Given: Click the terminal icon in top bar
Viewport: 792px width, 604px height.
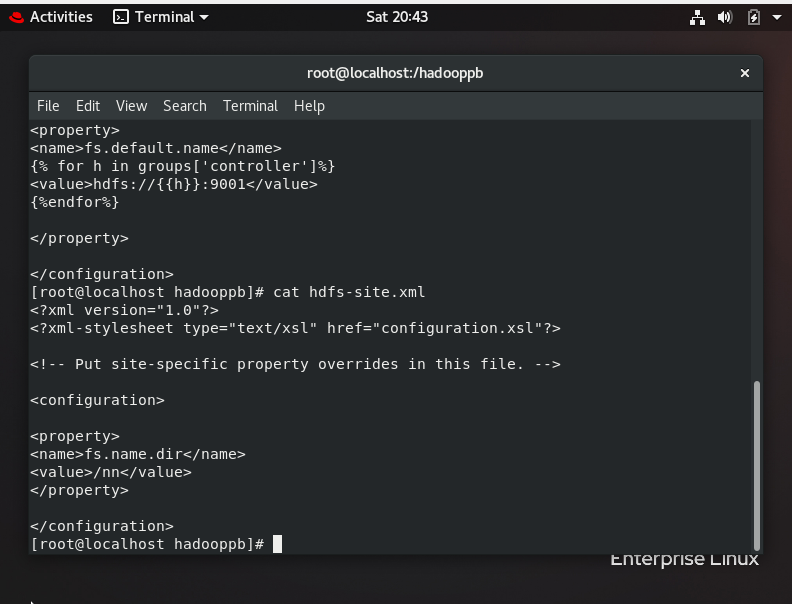Looking at the screenshot, I should 121,17.
